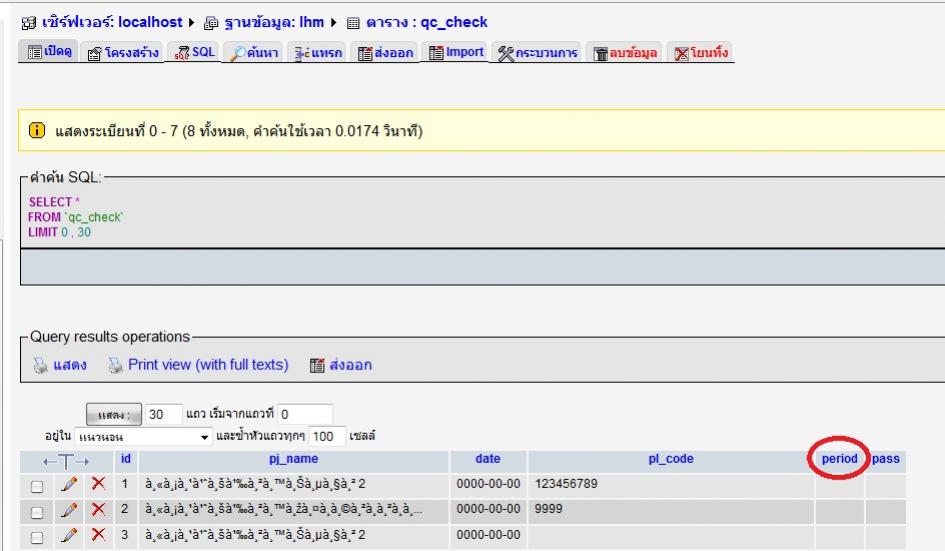Click the printer icon beside แสดง
Viewport: 945px width, 551px height.
click(40, 365)
